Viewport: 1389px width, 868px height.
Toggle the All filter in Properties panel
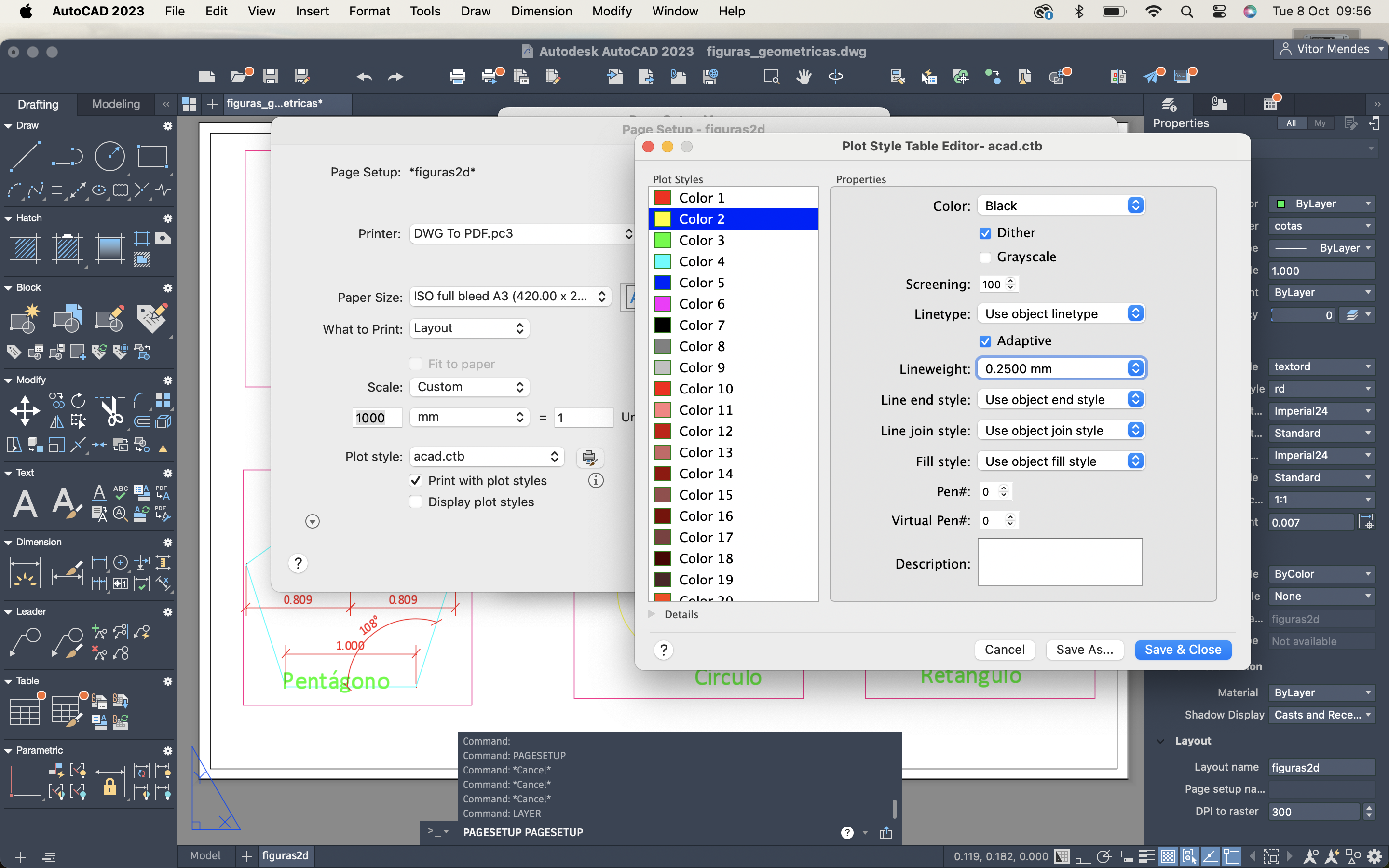1292,123
